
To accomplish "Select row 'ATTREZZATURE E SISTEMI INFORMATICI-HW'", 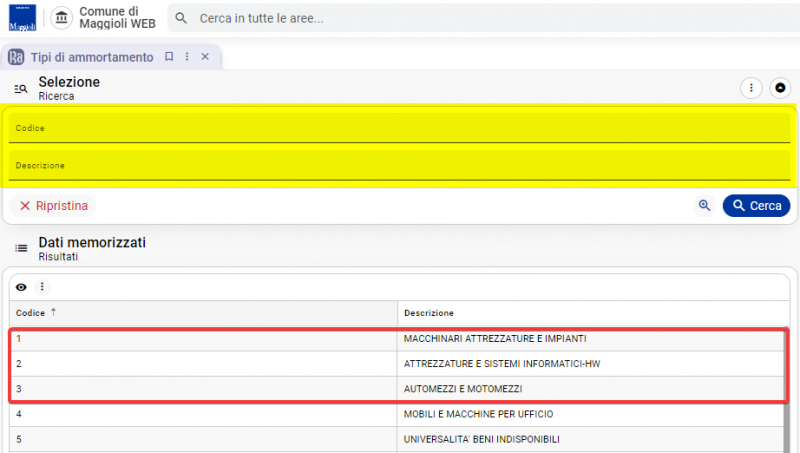I will pyautogui.click(x=397, y=364).
